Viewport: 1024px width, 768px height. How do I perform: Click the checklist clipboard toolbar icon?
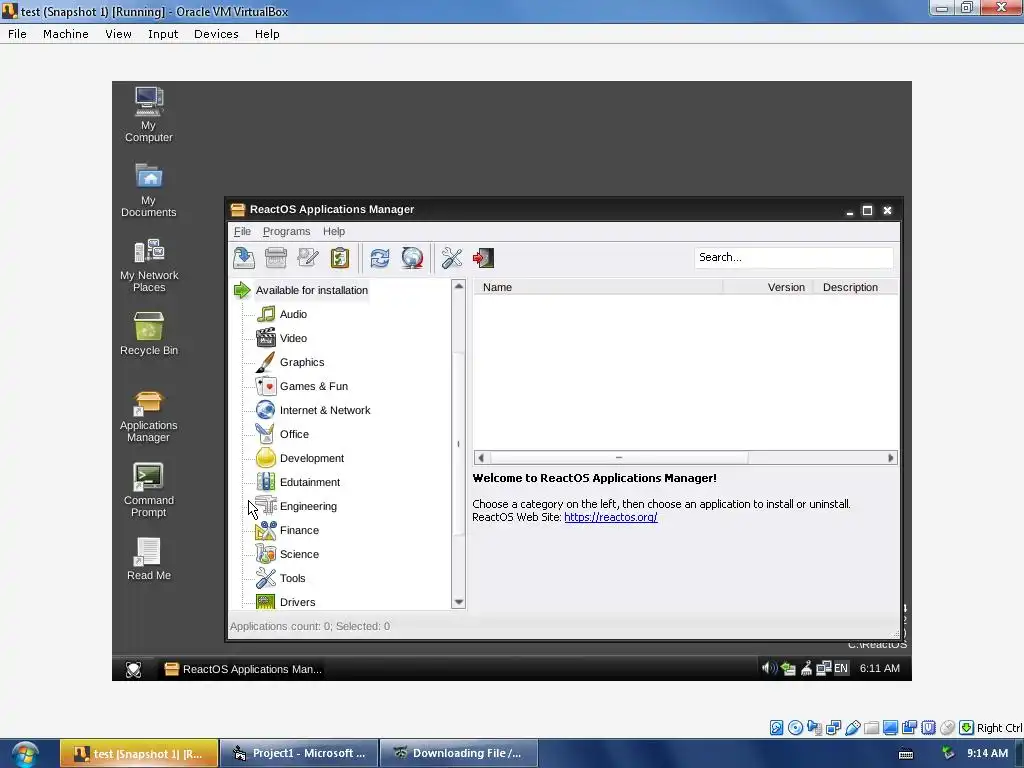coord(340,258)
